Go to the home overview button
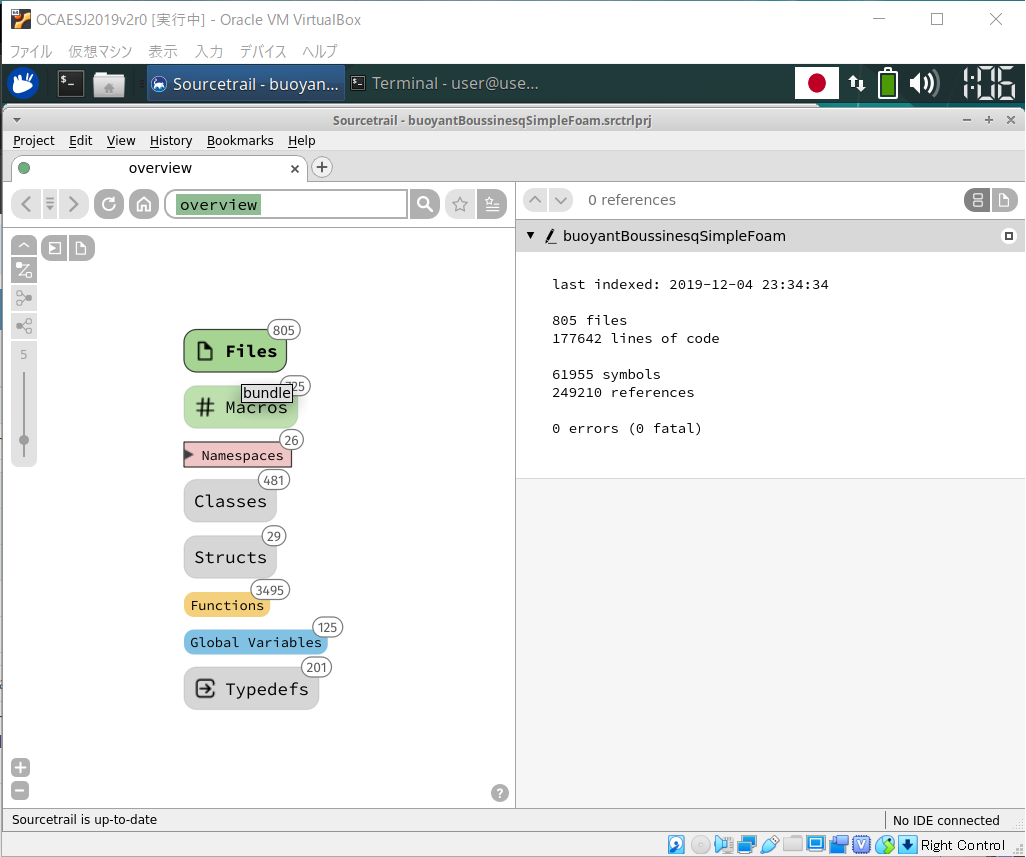This screenshot has width=1026, height=857. (x=144, y=205)
